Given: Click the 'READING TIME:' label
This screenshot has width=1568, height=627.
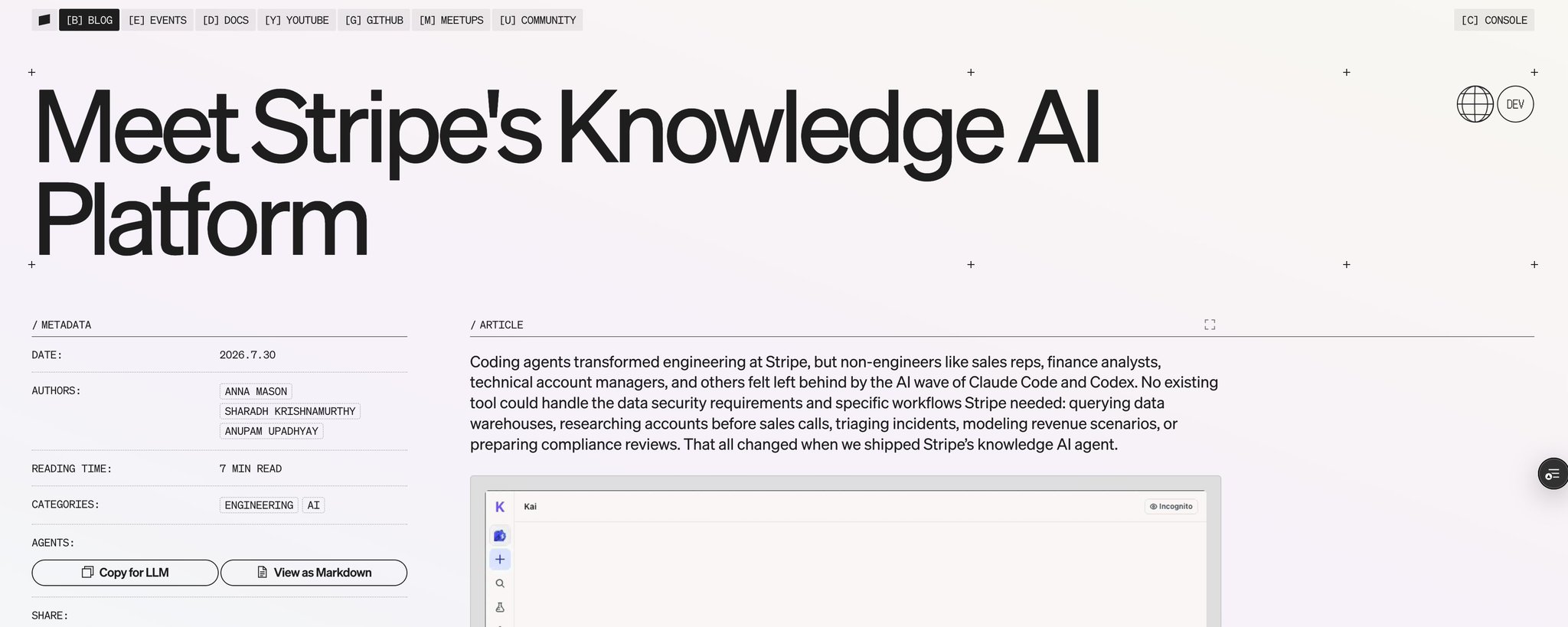Looking at the screenshot, I should [x=71, y=469].
